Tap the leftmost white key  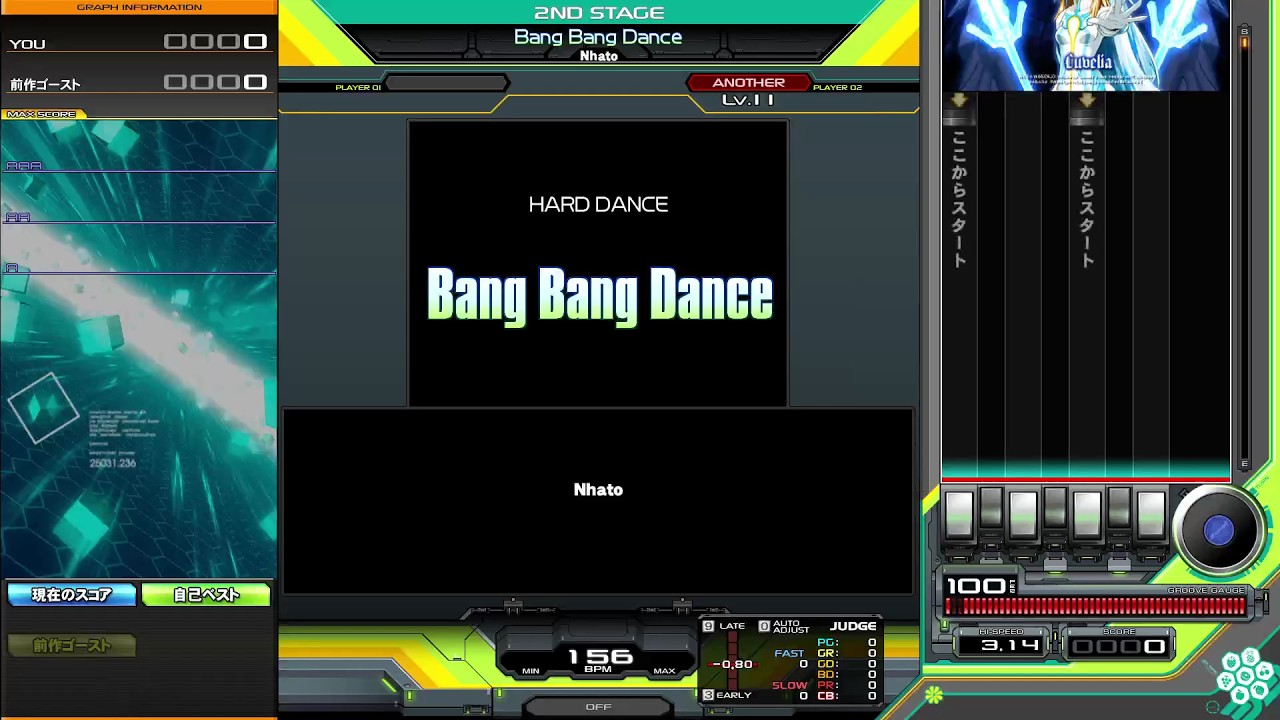point(959,515)
